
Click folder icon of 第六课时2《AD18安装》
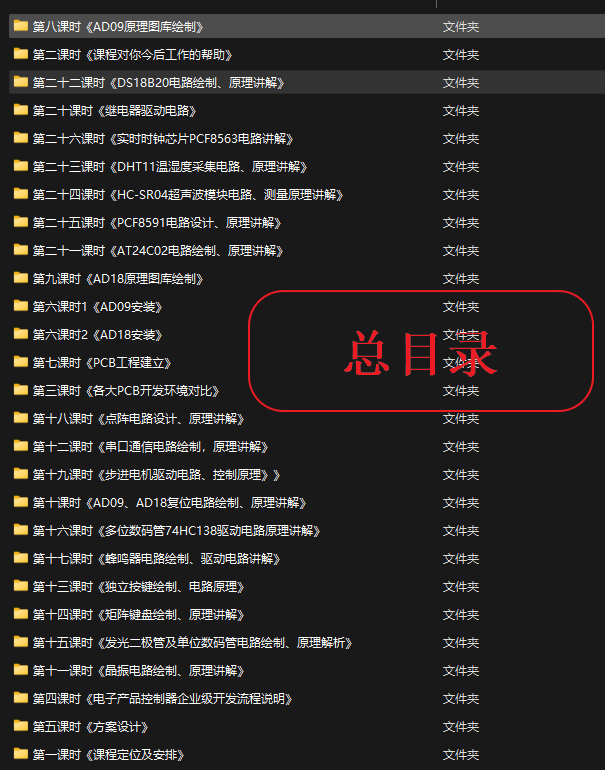21,334
